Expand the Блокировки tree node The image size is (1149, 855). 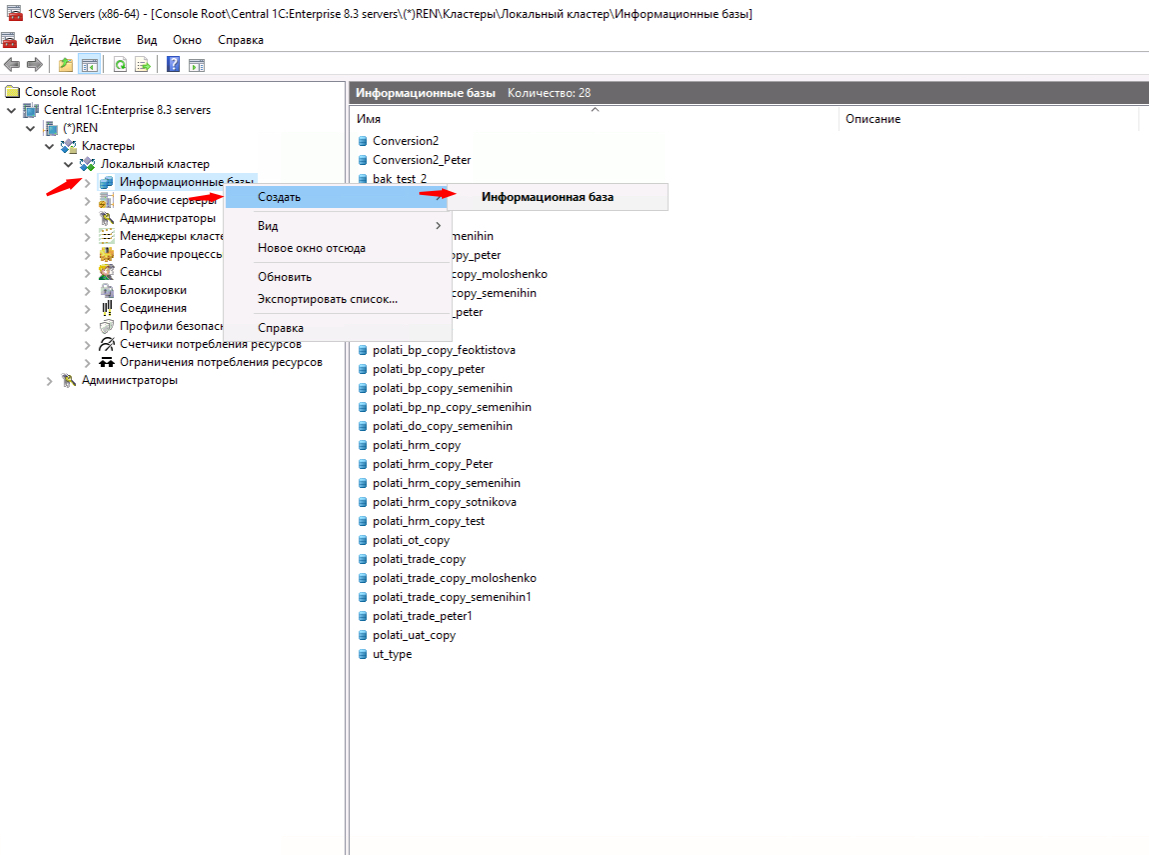(87, 290)
